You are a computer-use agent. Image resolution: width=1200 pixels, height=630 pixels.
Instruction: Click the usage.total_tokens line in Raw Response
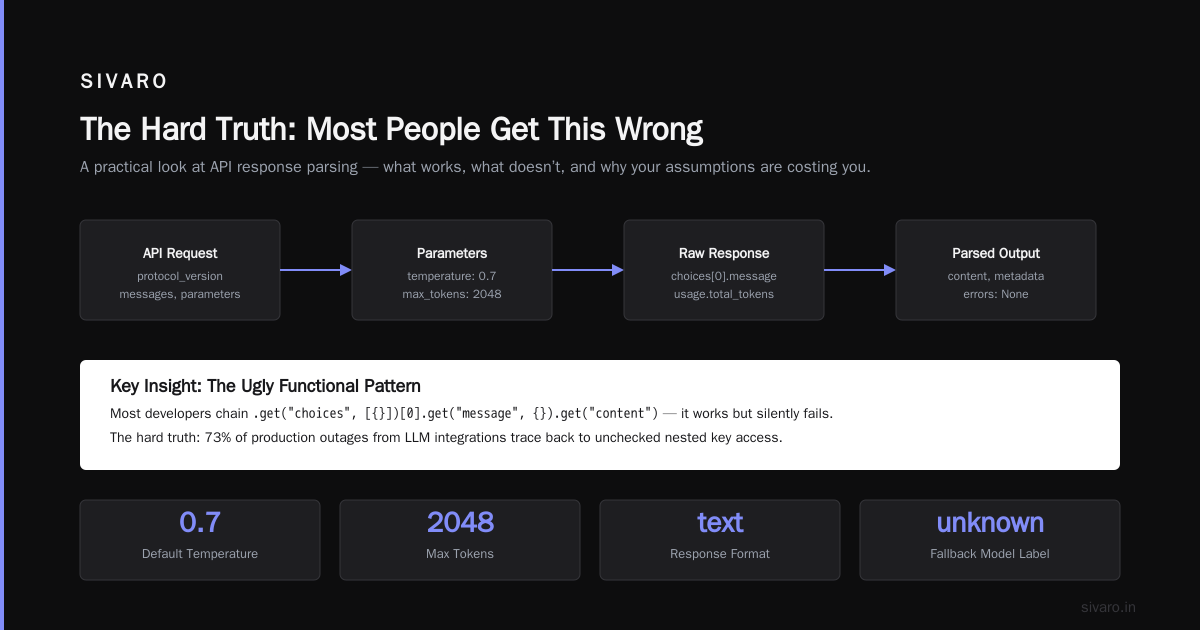pyautogui.click(x=724, y=294)
